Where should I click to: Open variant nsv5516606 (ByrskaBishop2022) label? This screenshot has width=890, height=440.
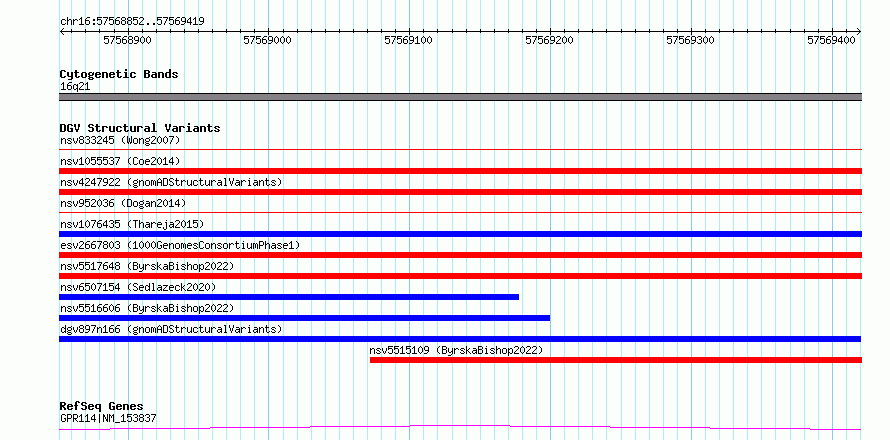[x=147, y=308]
